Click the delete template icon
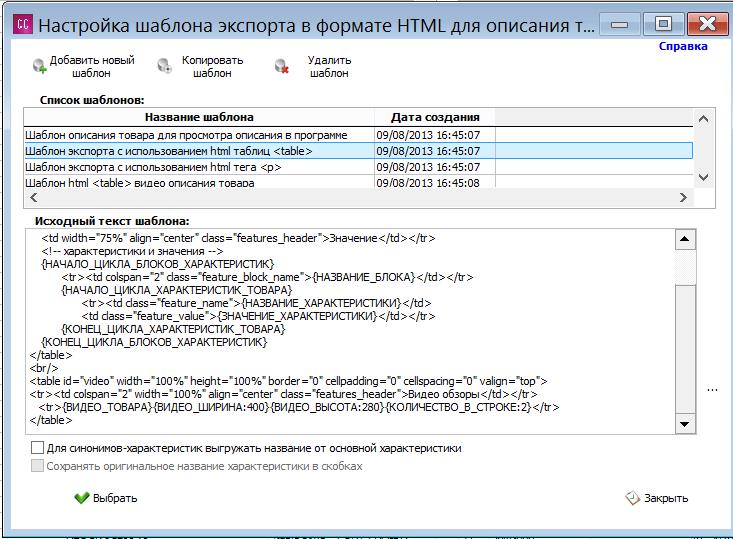Screen dimensions: 733x539 (x=281, y=66)
